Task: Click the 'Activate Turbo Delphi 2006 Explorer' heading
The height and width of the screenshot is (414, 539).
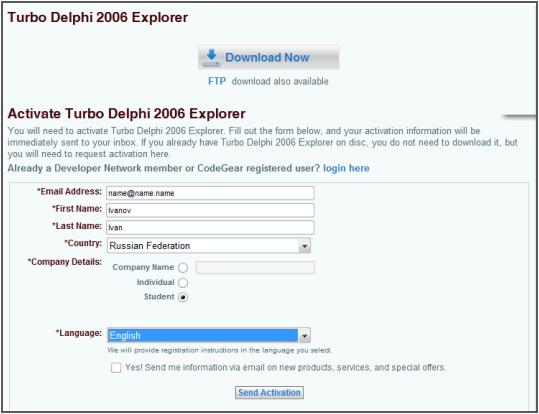Action: [x=126, y=113]
